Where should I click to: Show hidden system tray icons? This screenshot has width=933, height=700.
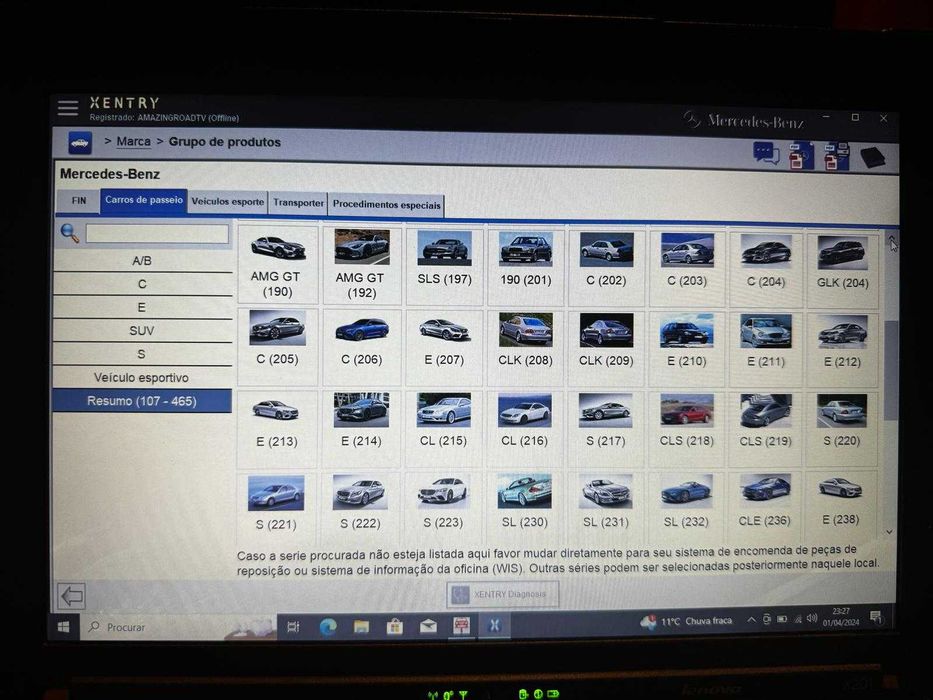click(x=752, y=620)
